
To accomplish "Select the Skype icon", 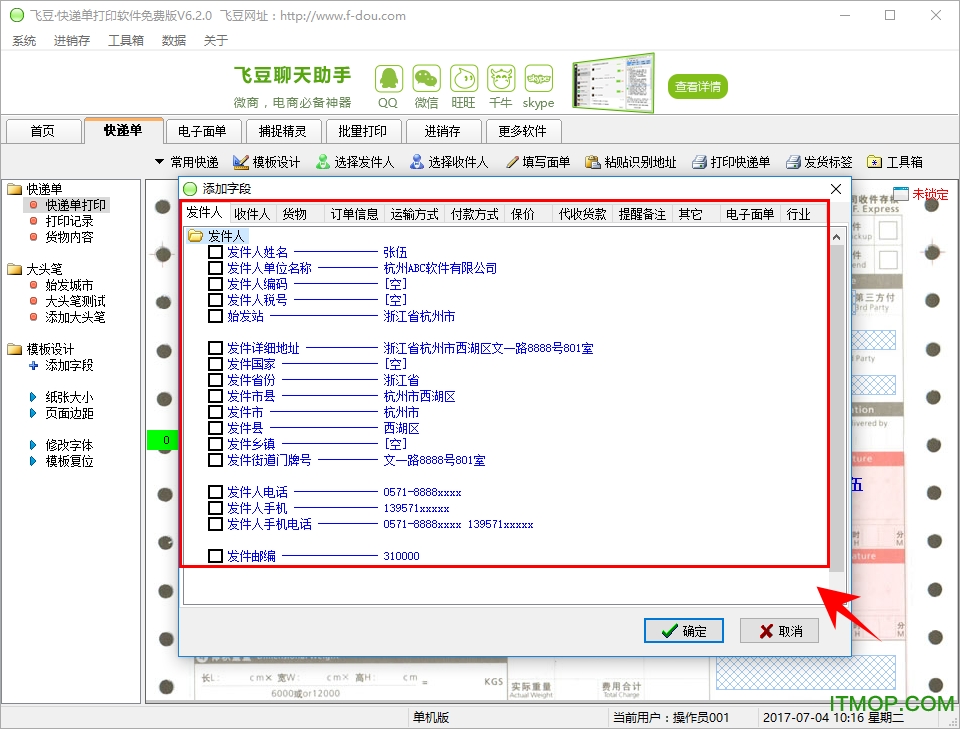I will pyautogui.click(x=538, y=76).
